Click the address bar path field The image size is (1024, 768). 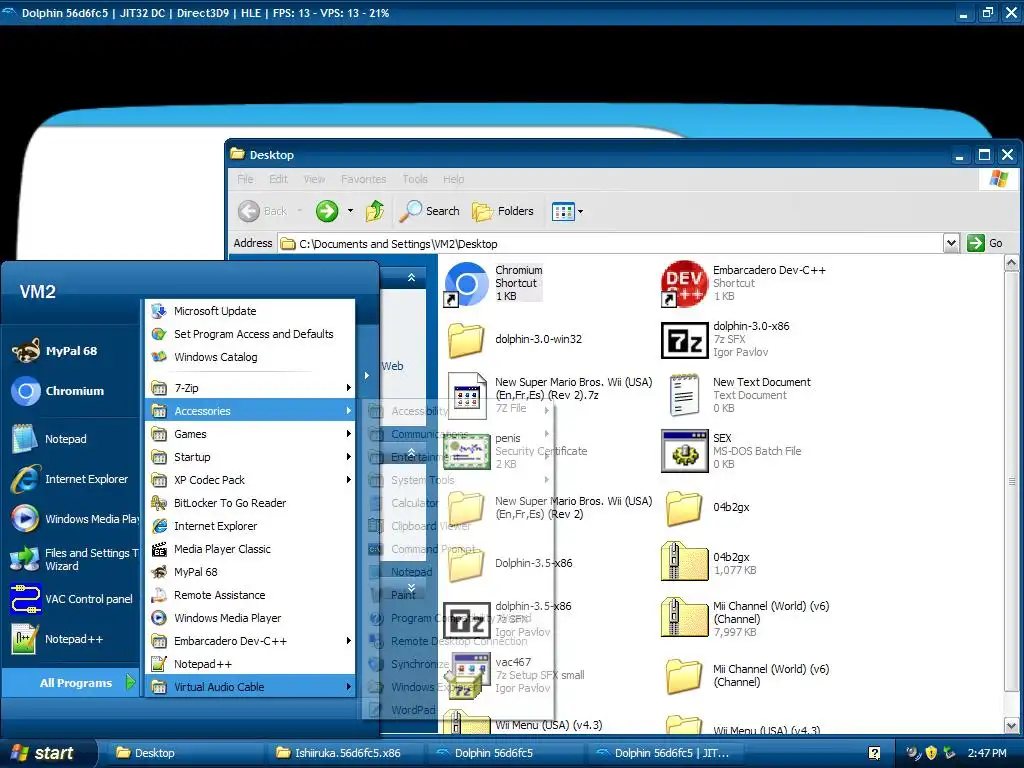click(611, 244)
